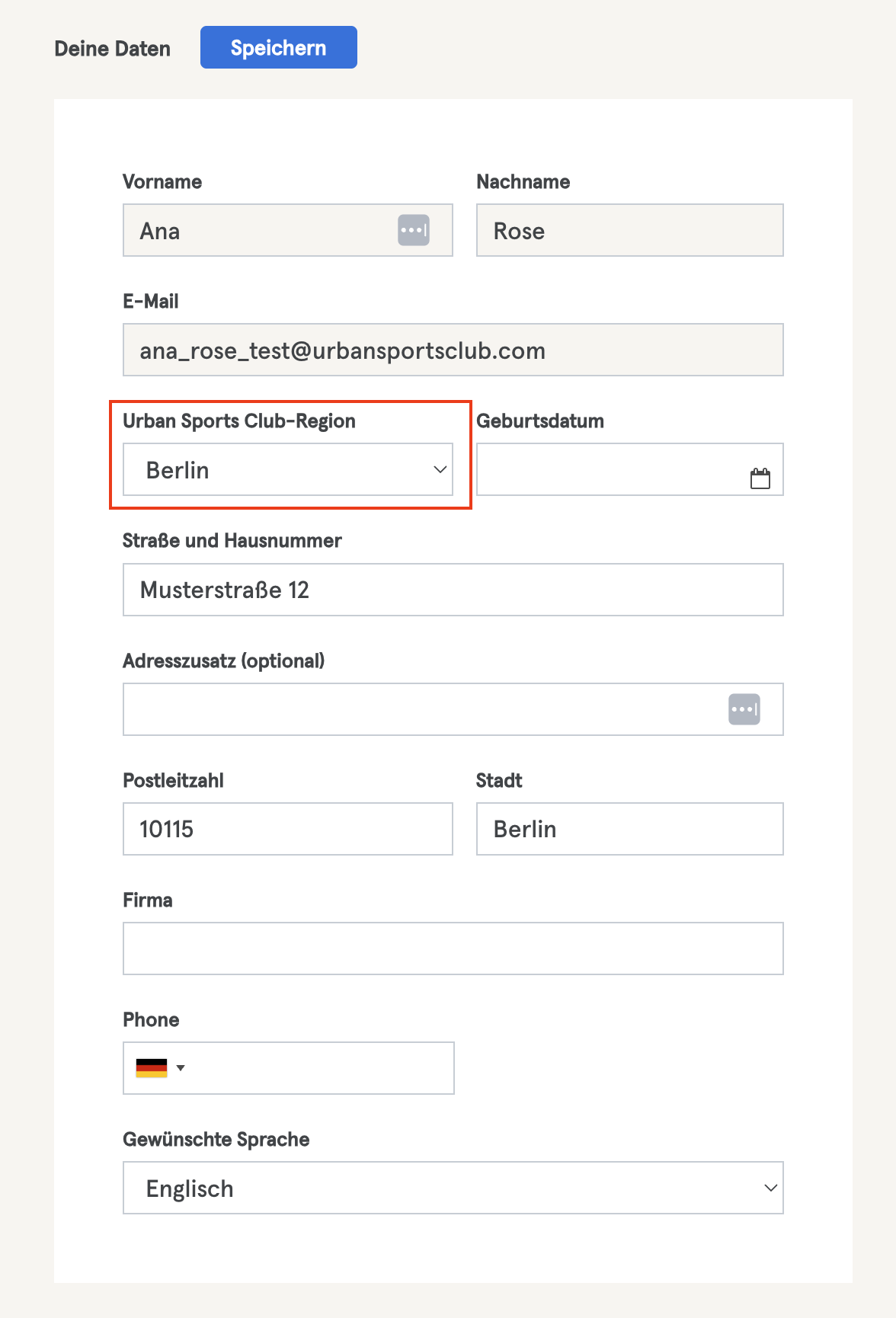Click the autofill icon in Vorname field
The width and height of the screenshot is (896, 1318).
414,230
